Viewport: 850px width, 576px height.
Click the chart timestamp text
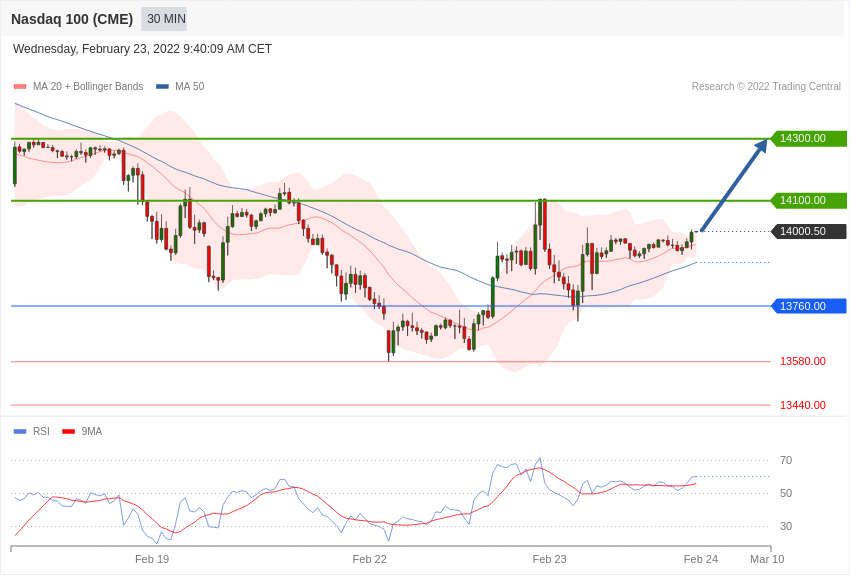[142, 49]
